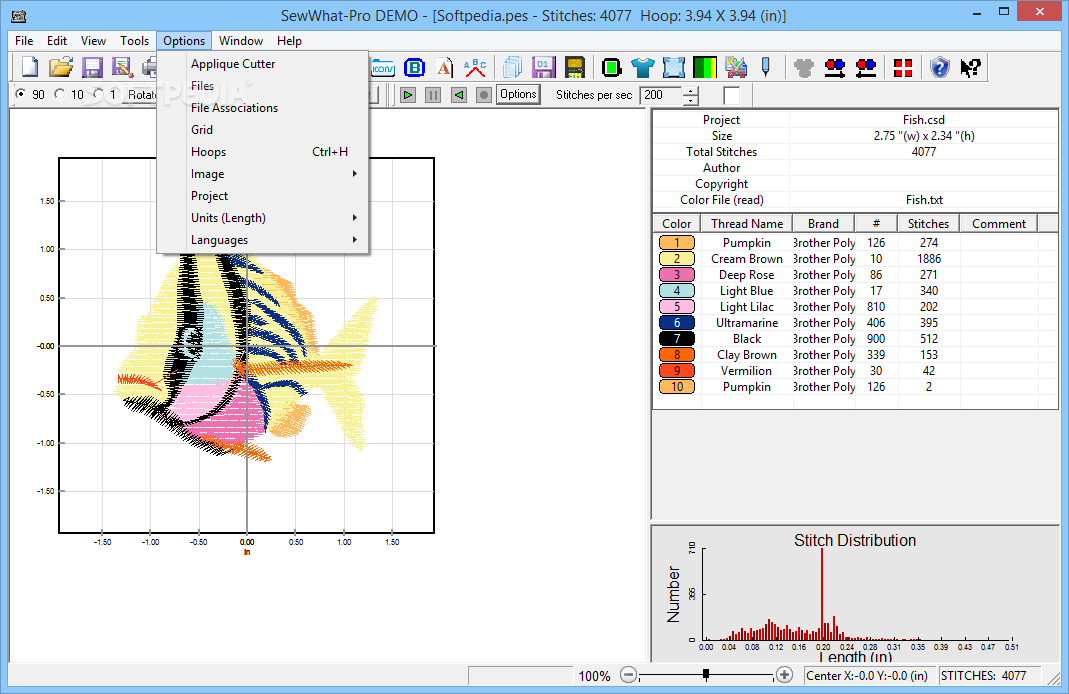Click the blue B border icon
The height and width of the screenshot is (694, 1069).
[x=415, y=67]
